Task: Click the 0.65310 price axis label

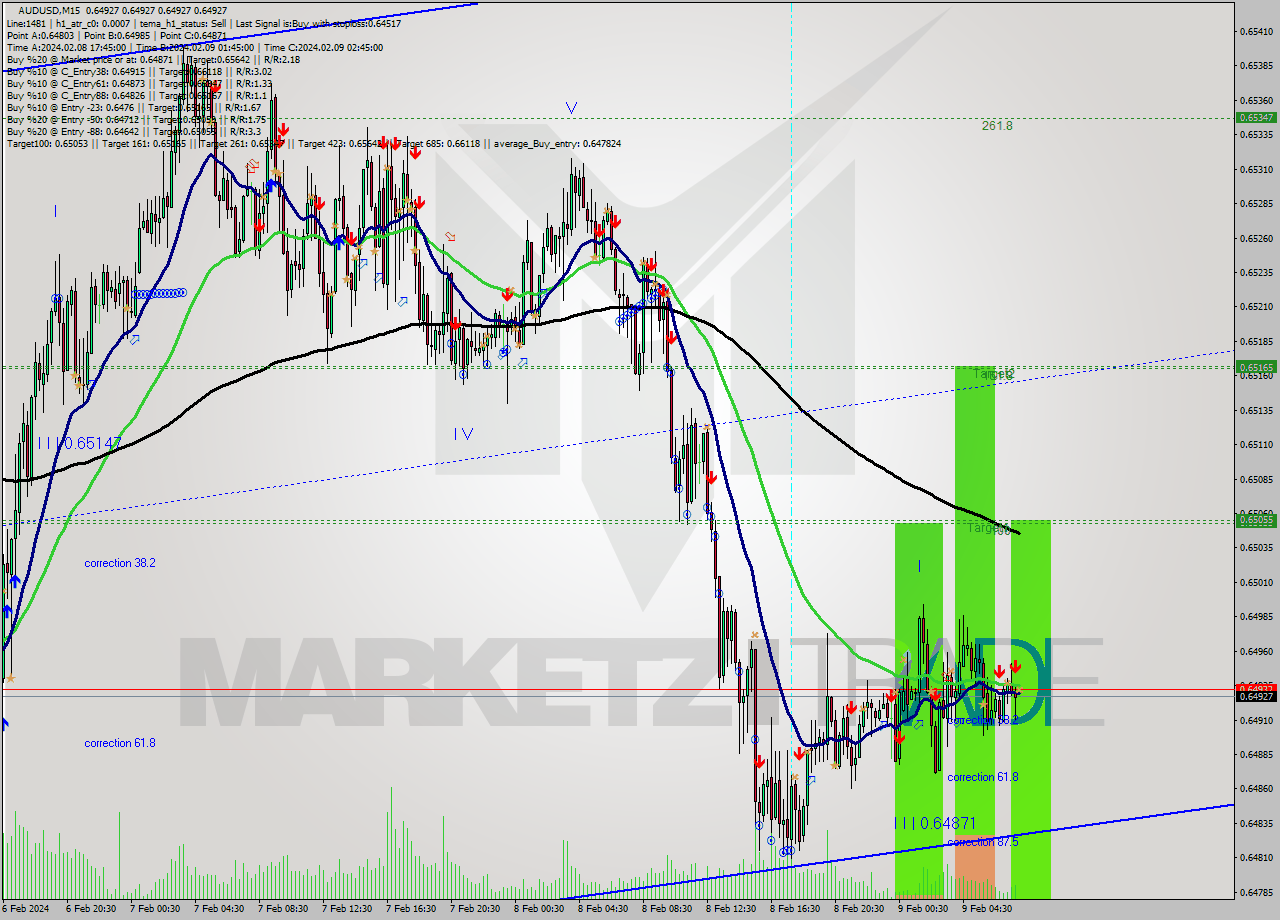Action: tap(1256, 169)
